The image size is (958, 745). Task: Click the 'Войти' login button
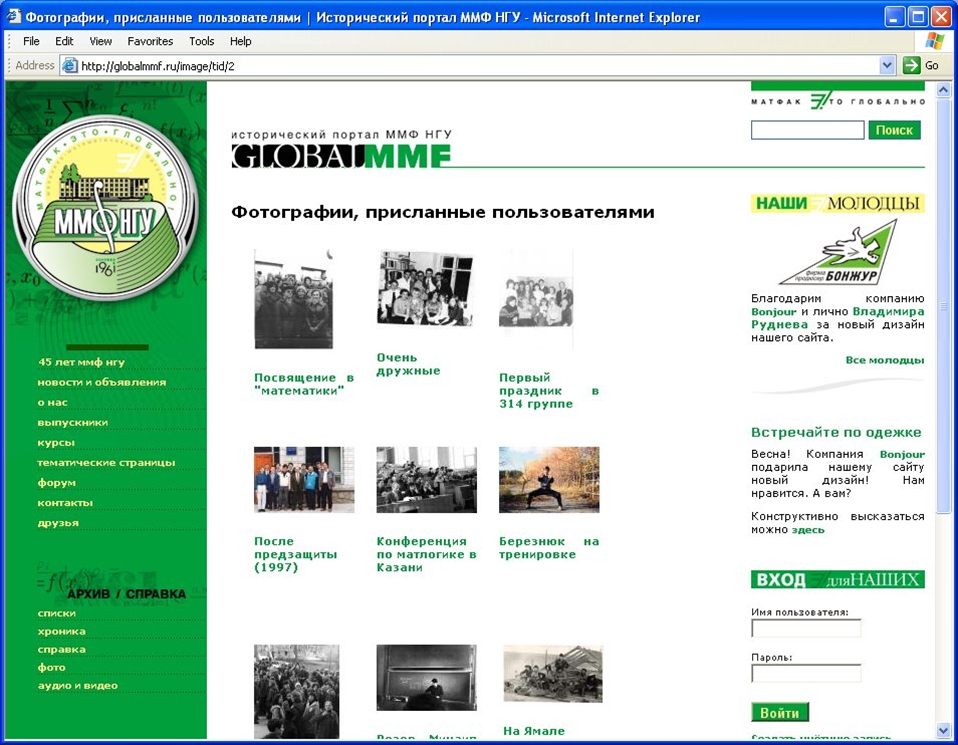point(780,713)
